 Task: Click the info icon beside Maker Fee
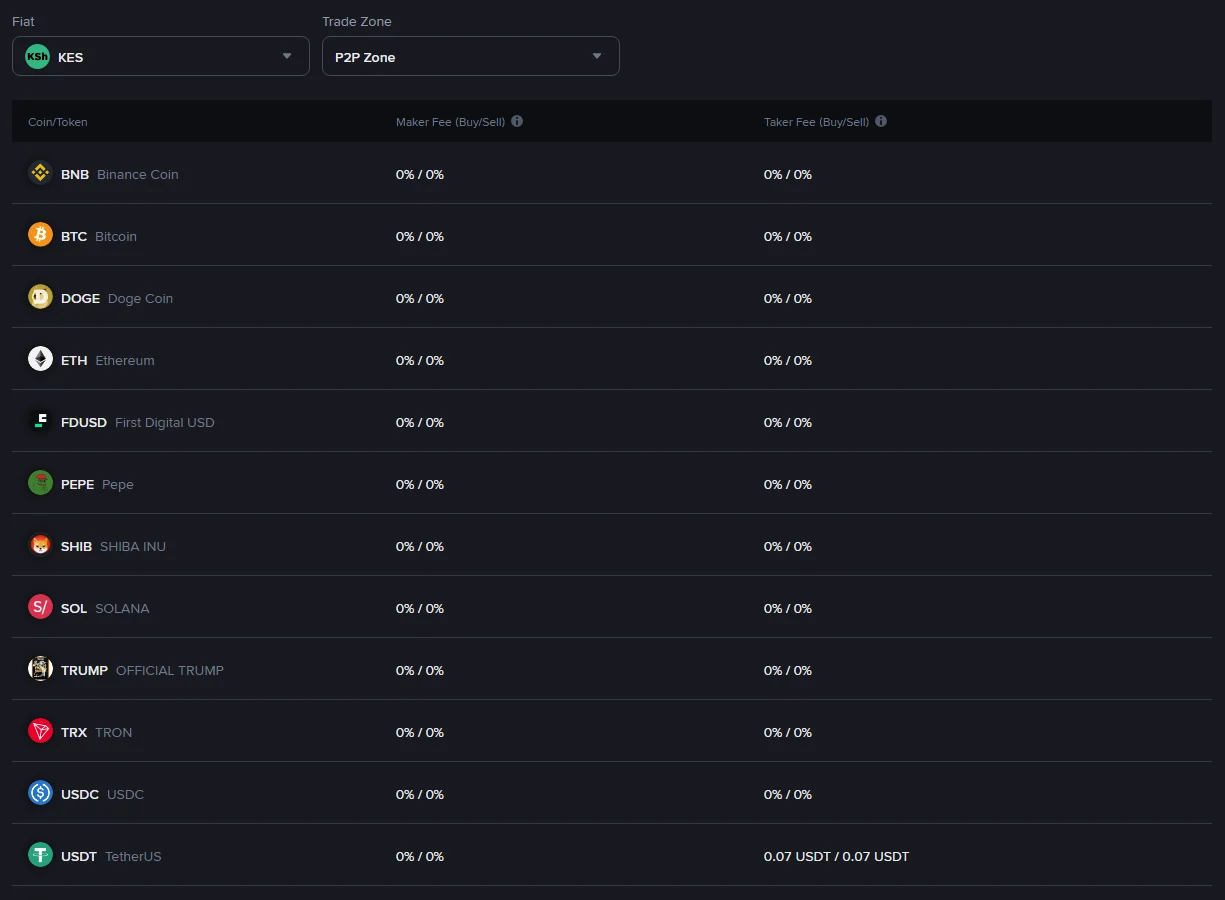517,121
